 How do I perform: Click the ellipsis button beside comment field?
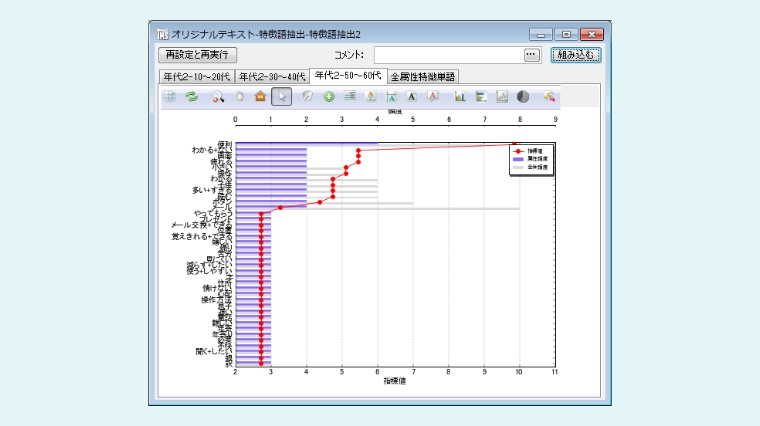click(x=531, y=55)
